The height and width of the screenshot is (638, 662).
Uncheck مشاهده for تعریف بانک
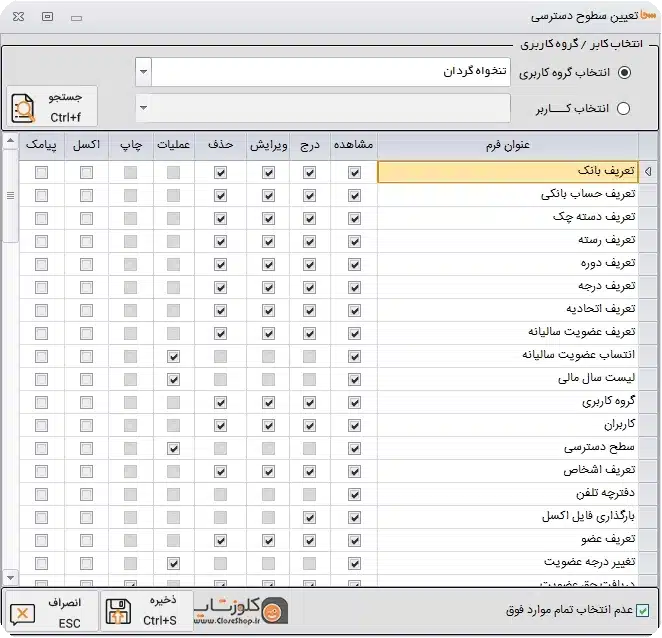(x=354, y=172)
